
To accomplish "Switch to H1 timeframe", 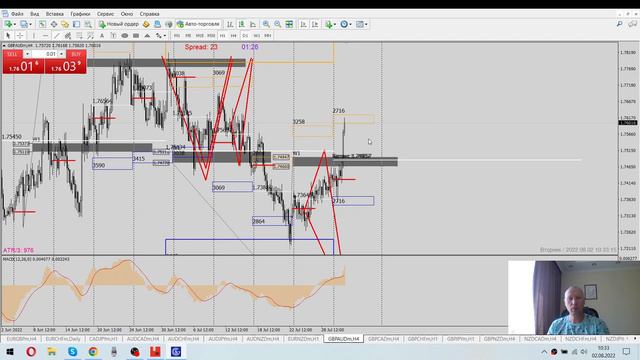I will pyautogui.click(x=222, y=36).
